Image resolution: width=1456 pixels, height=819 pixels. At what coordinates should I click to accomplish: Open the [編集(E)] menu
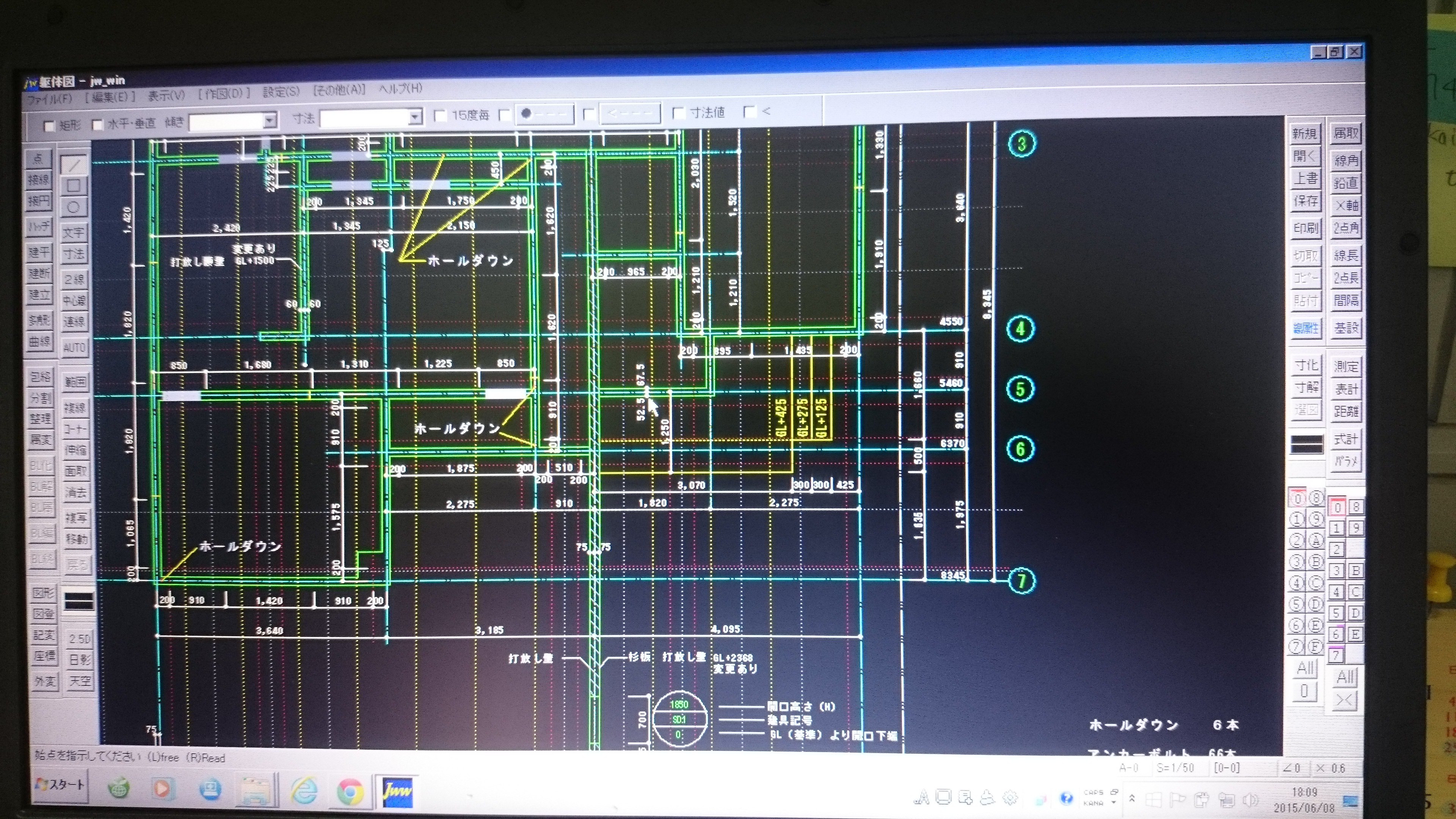coord(110,97)
